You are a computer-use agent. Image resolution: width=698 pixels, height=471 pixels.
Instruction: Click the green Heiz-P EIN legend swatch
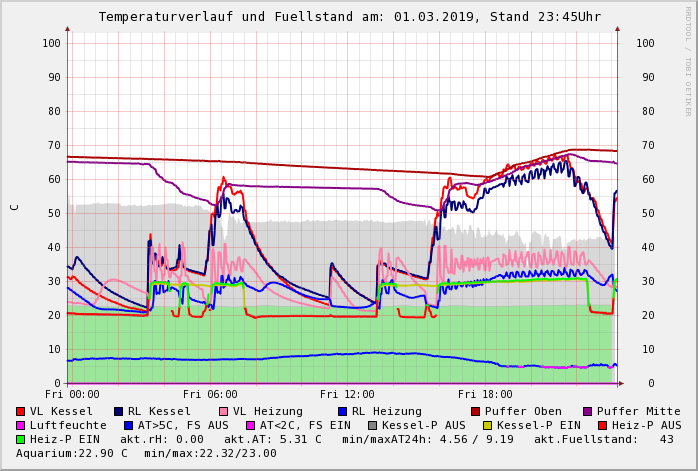tap(21, 439)
